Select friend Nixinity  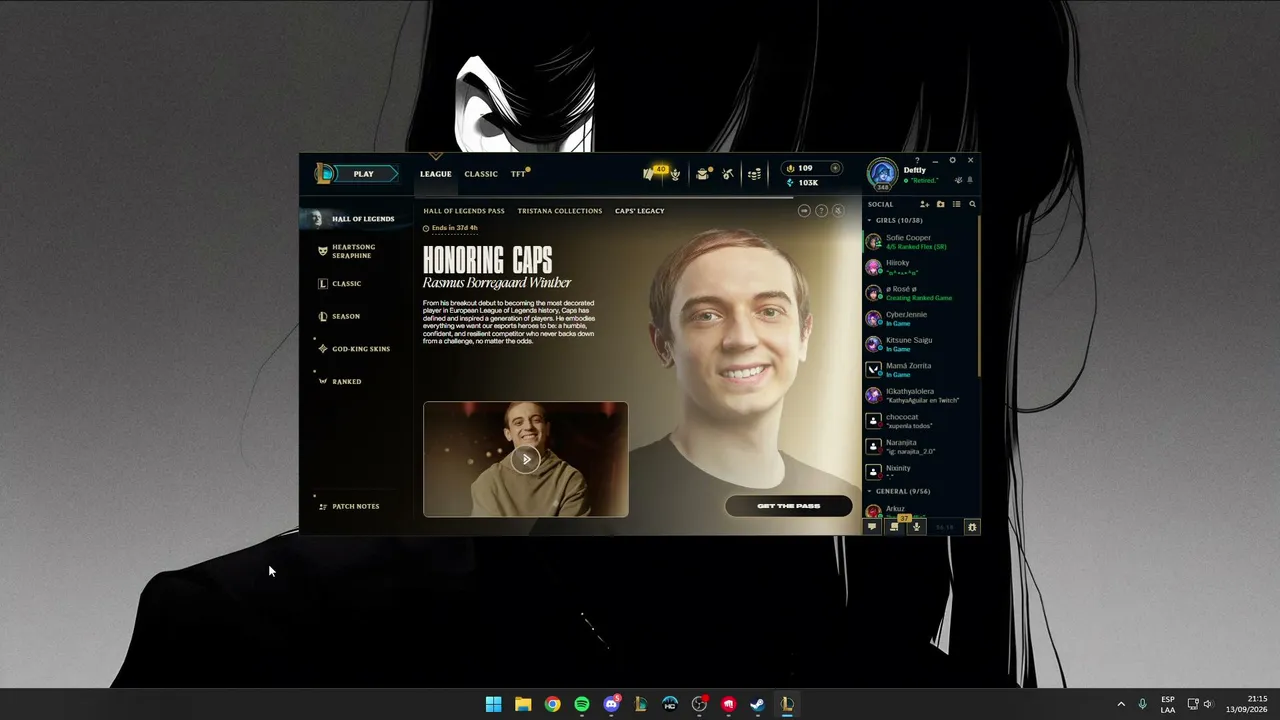coord(921,472)
